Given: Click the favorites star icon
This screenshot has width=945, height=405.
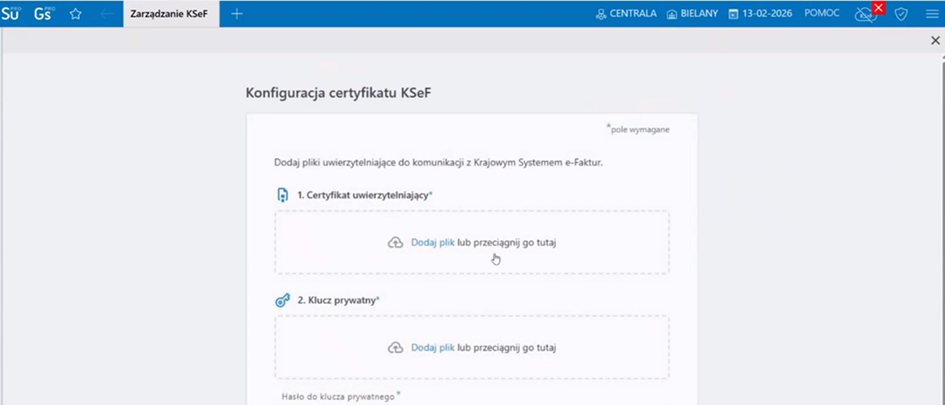Looking at the screenshot, I should point(75,14).
